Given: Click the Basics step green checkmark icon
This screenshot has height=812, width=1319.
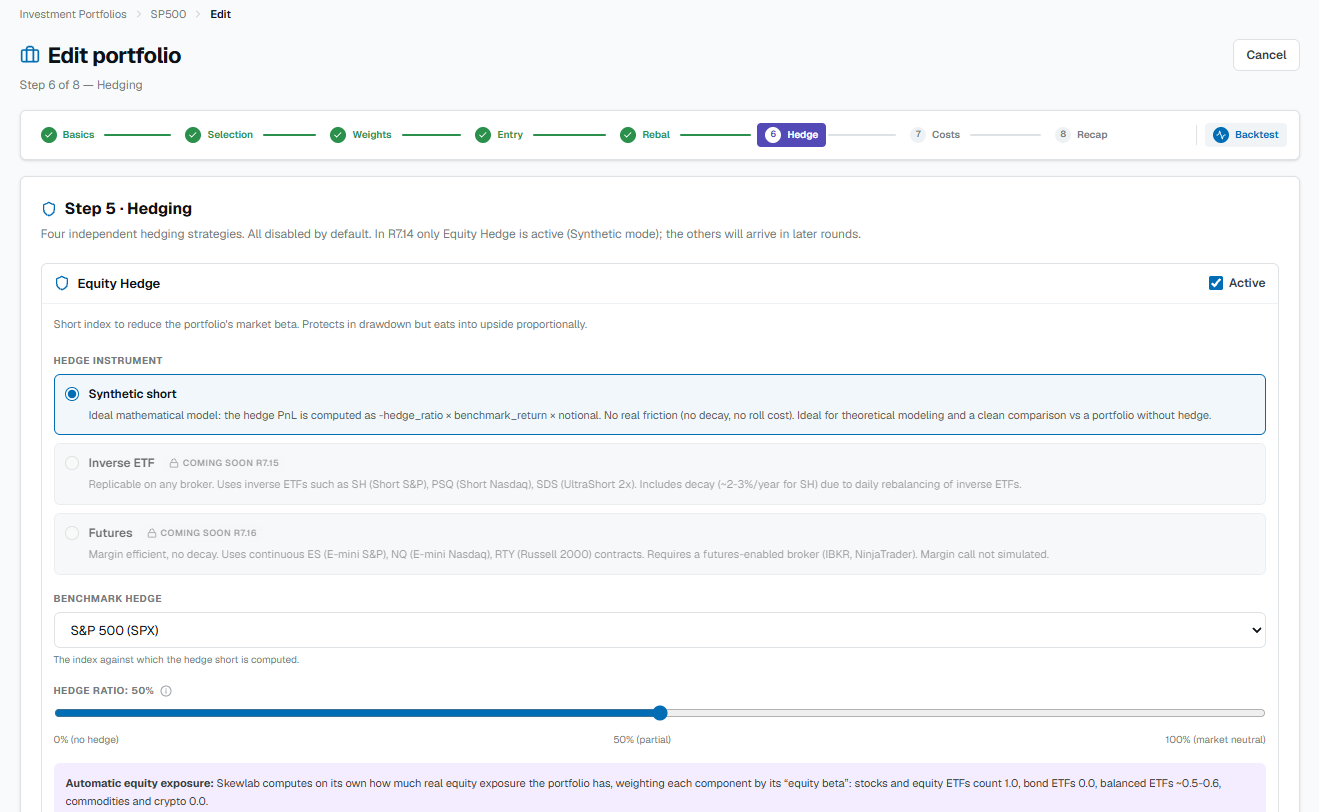Looking at the screenshot, I should coord(48,135).
